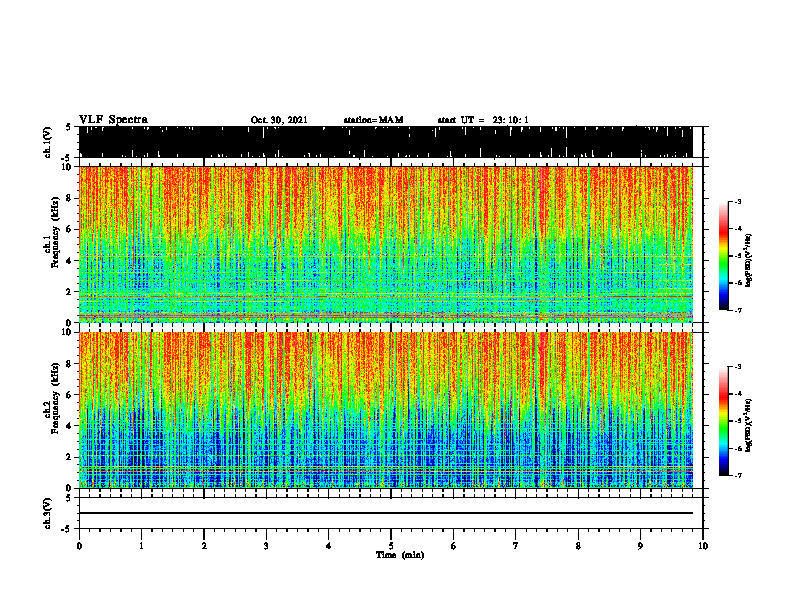792x612 pixels.
Task: Click the time axis tick label "10"
Action: 703,546
